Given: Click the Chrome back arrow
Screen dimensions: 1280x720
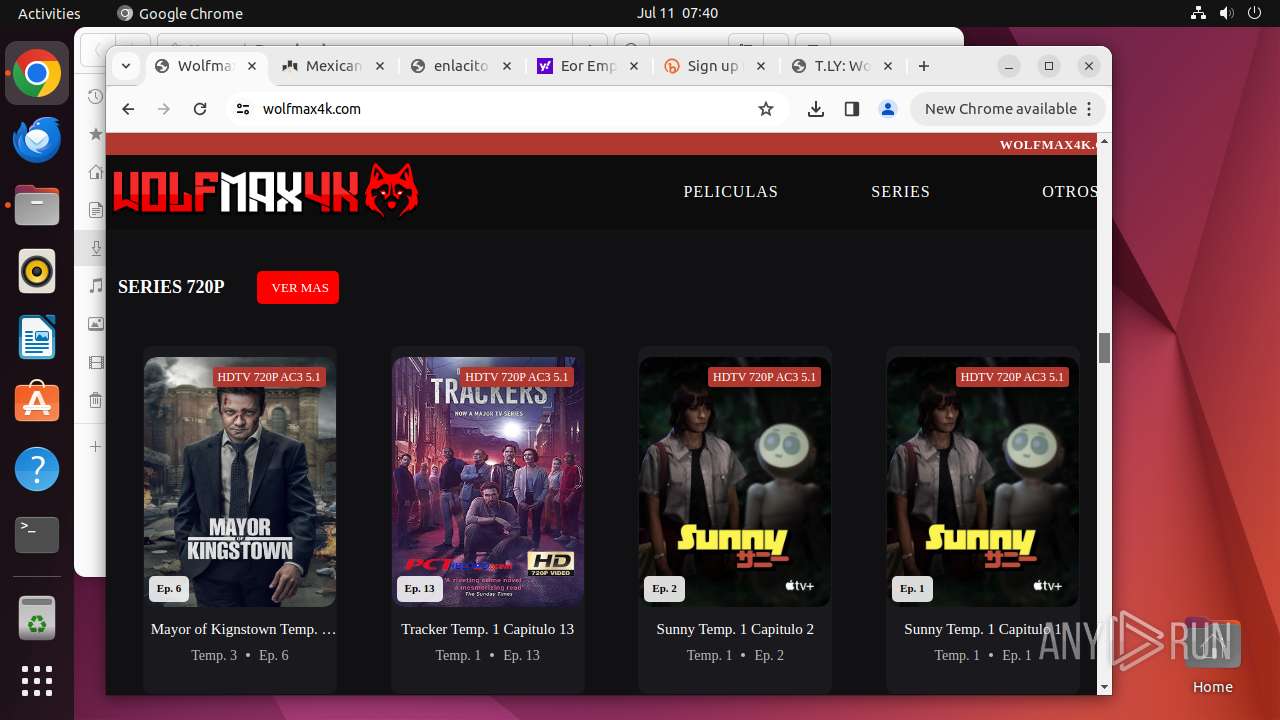Looking at the screenshot, I should pos(128,109).
